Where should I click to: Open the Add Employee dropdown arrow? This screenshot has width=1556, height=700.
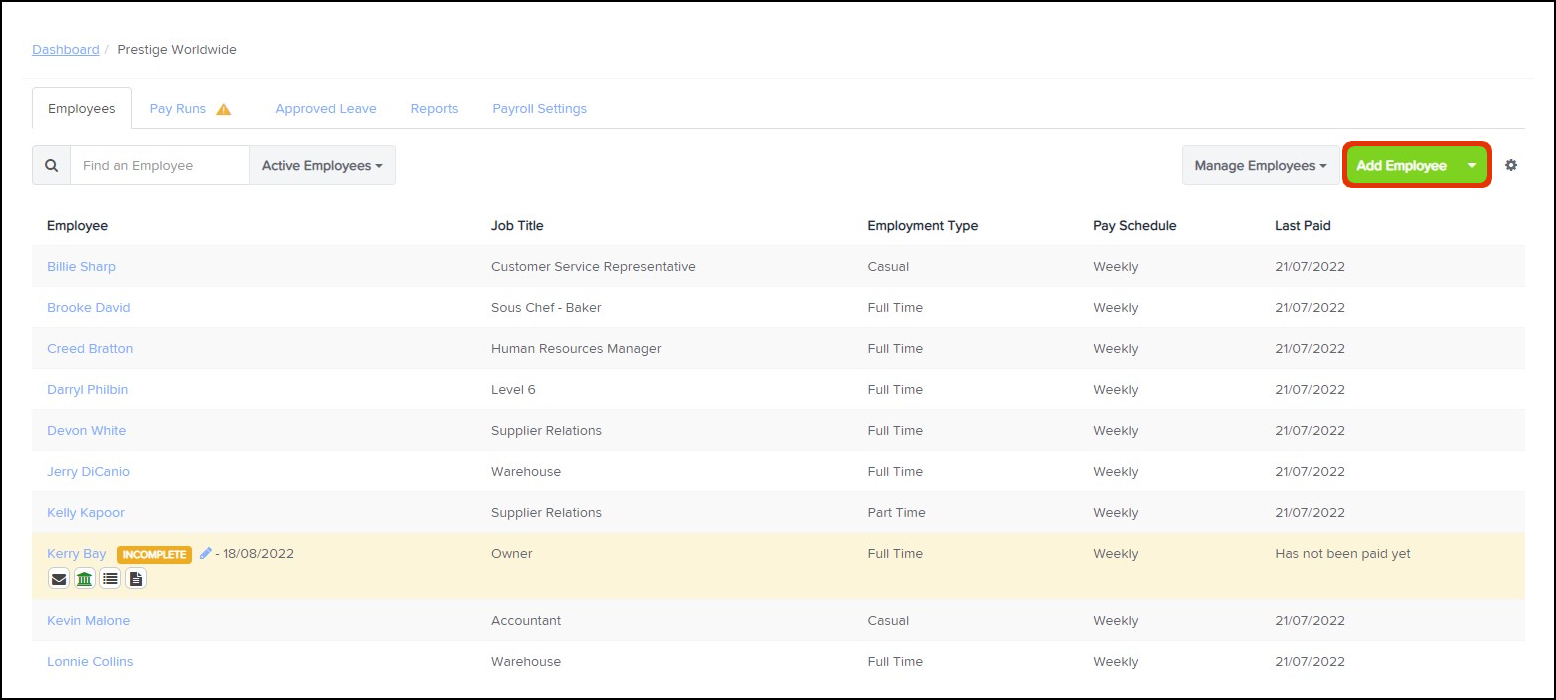(x=1471, y=166)
